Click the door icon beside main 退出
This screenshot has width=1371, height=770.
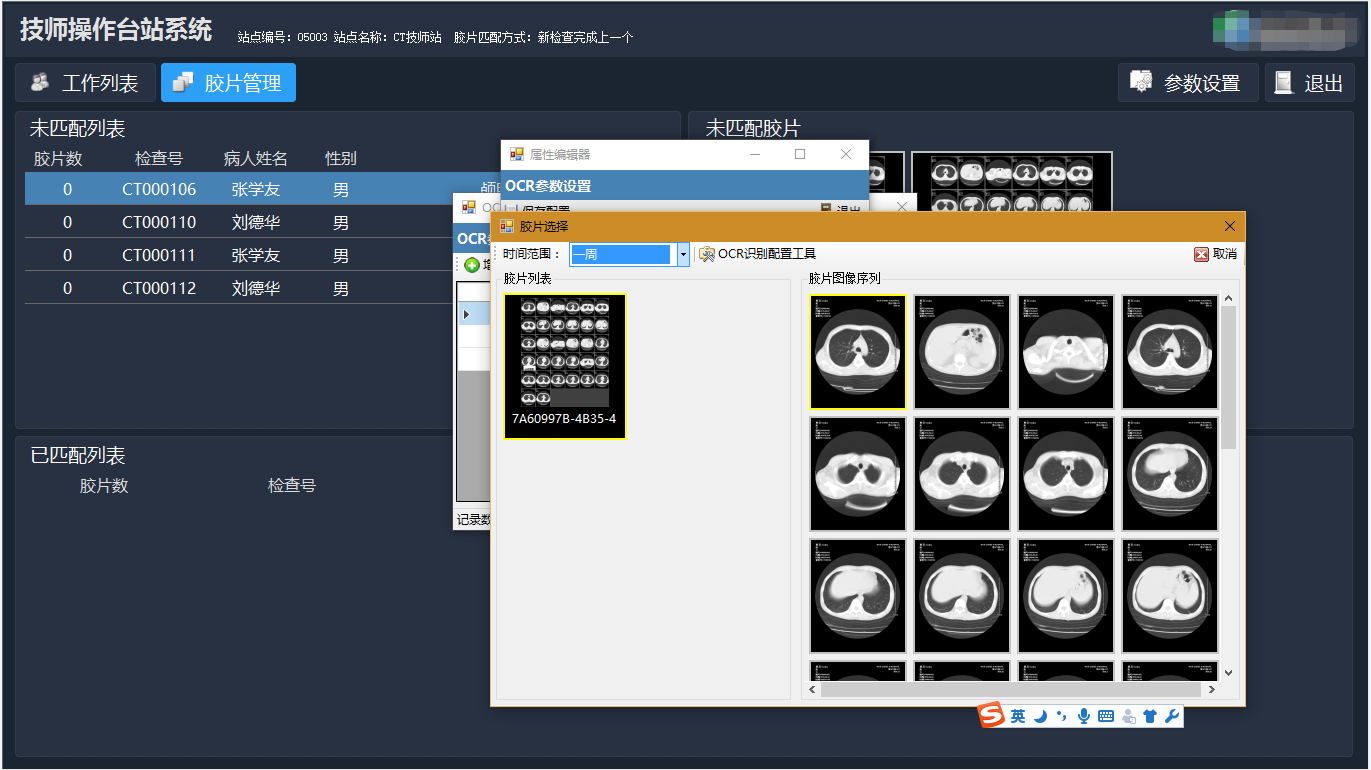1284,83
